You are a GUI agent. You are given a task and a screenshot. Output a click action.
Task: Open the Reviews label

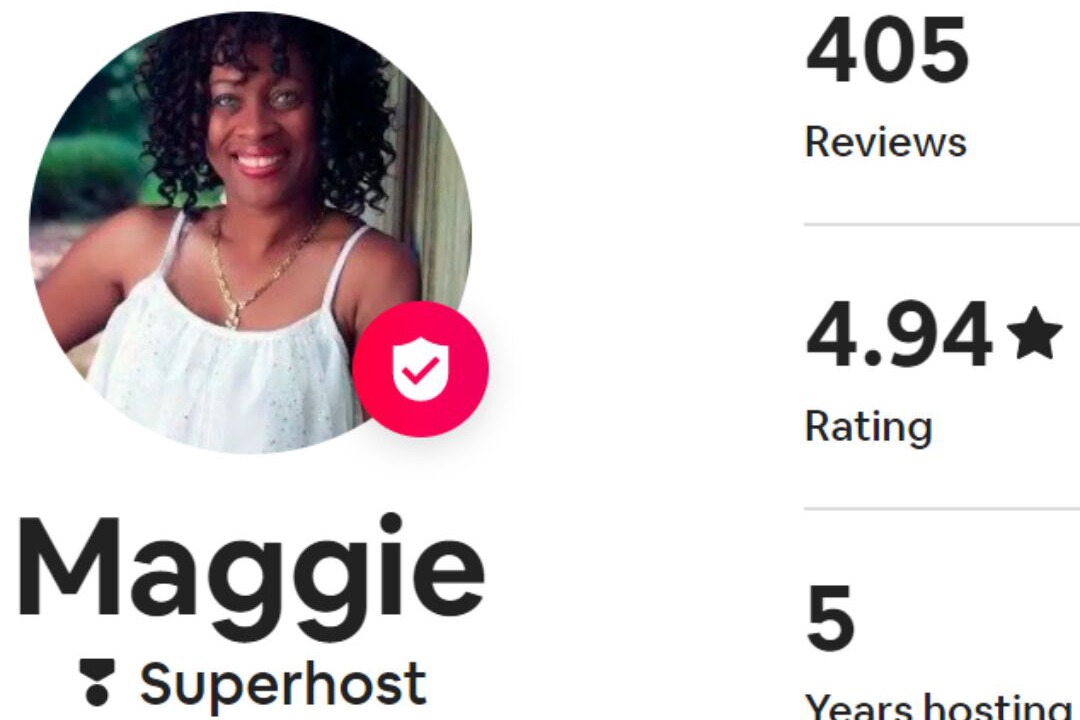tap(886, 142)
